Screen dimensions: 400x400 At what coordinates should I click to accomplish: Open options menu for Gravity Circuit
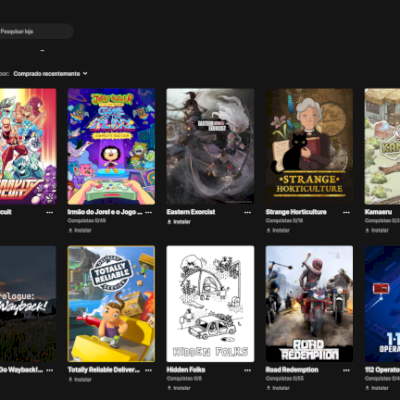[50, 212]
